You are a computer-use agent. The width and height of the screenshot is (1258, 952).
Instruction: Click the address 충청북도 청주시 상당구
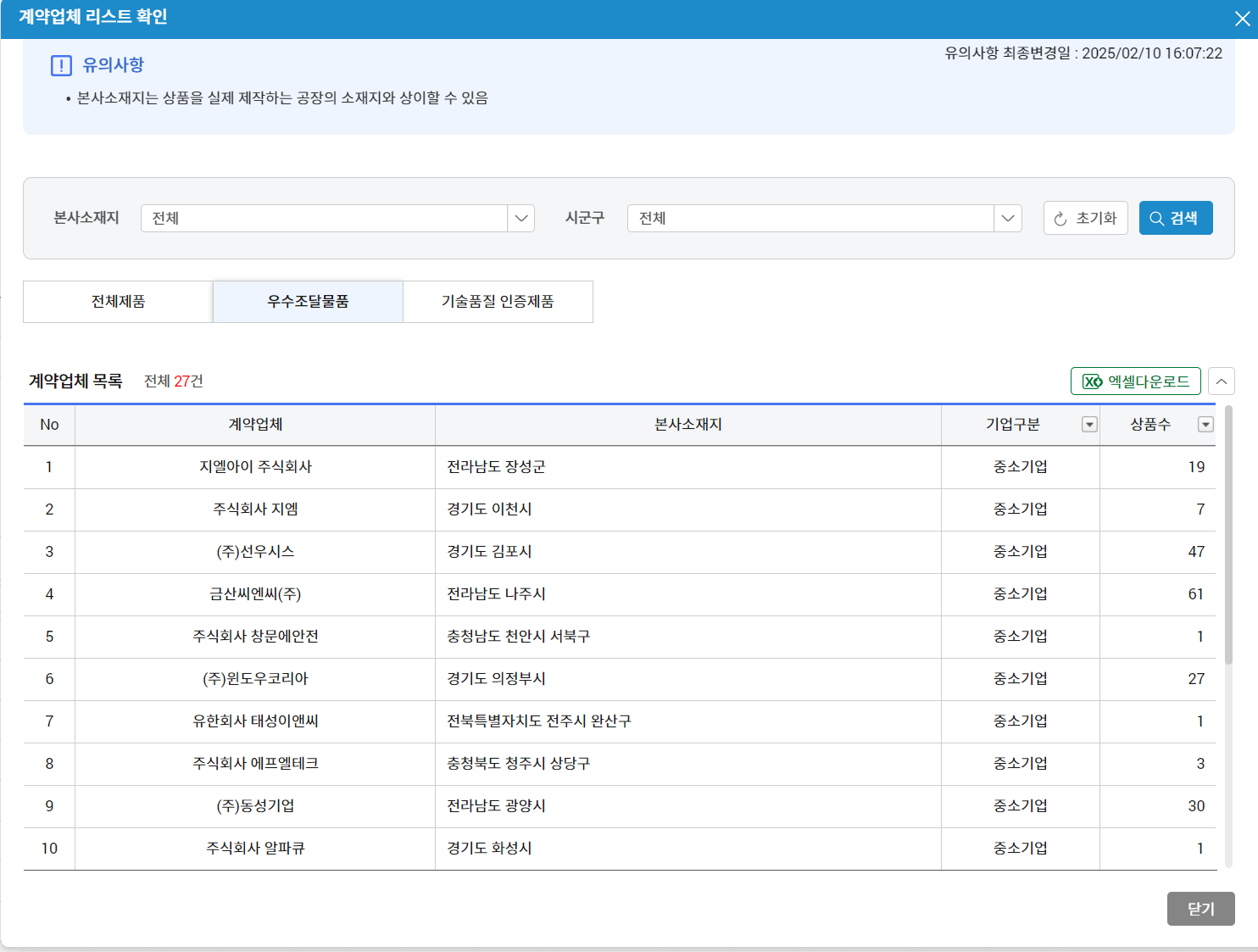tap(518, 764)
